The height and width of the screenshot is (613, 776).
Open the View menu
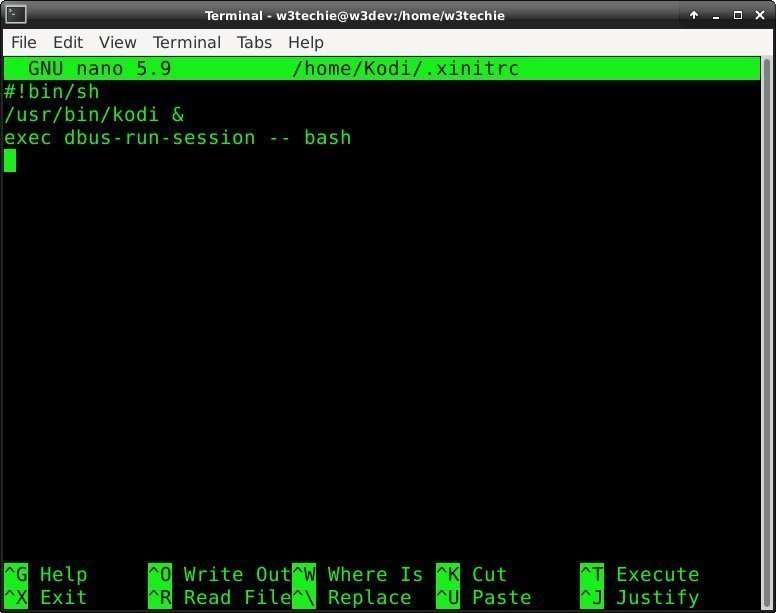click(x=117, y=43)
